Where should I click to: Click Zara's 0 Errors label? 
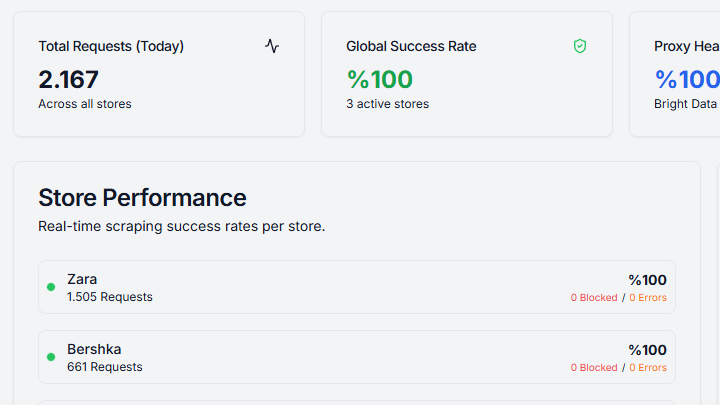[x=648, y=298]
